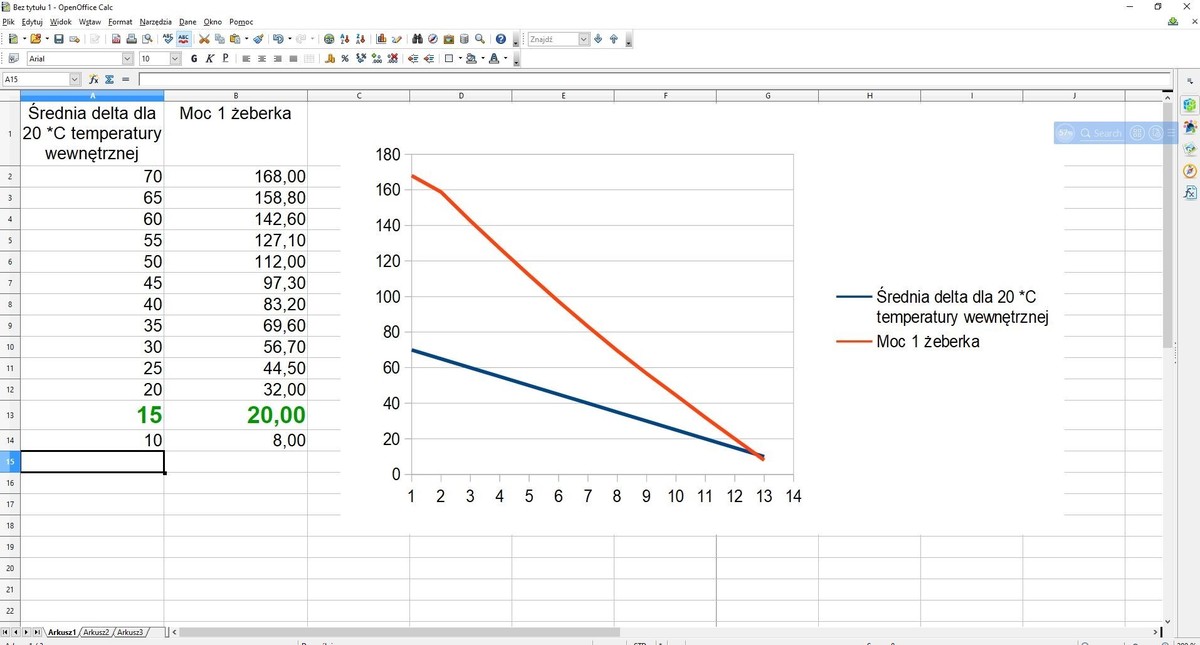Click the row 13 header
Viewport: 1200px width, 645px height.
(x=10, y=415)
